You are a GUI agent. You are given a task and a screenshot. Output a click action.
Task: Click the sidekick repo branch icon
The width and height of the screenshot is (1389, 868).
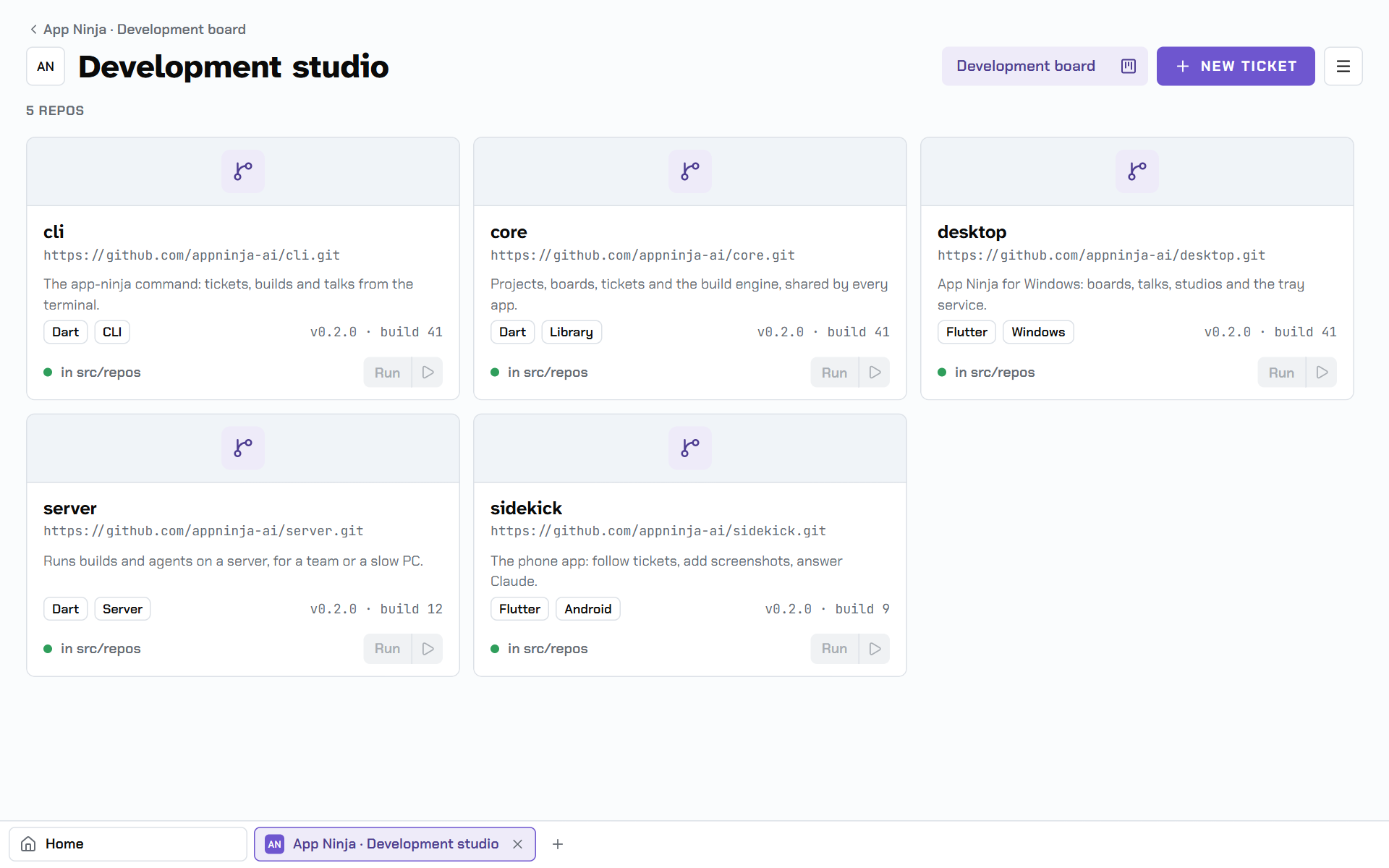(690, 448)
